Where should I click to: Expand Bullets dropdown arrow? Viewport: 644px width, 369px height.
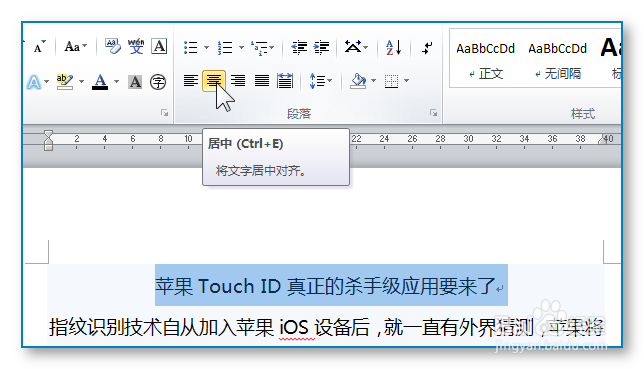(x=206, y=47)
